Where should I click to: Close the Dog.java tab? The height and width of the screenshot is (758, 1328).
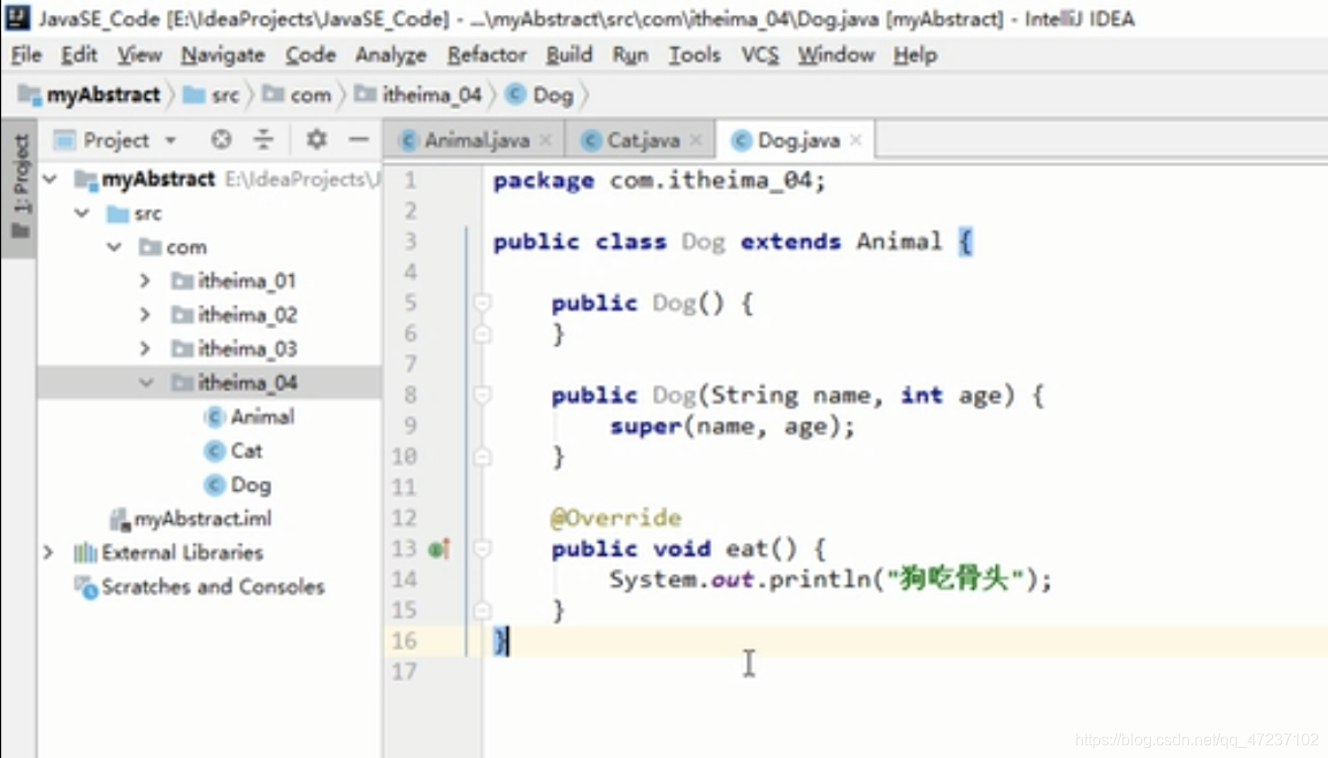pyautogui.click(x=856, y=141)
